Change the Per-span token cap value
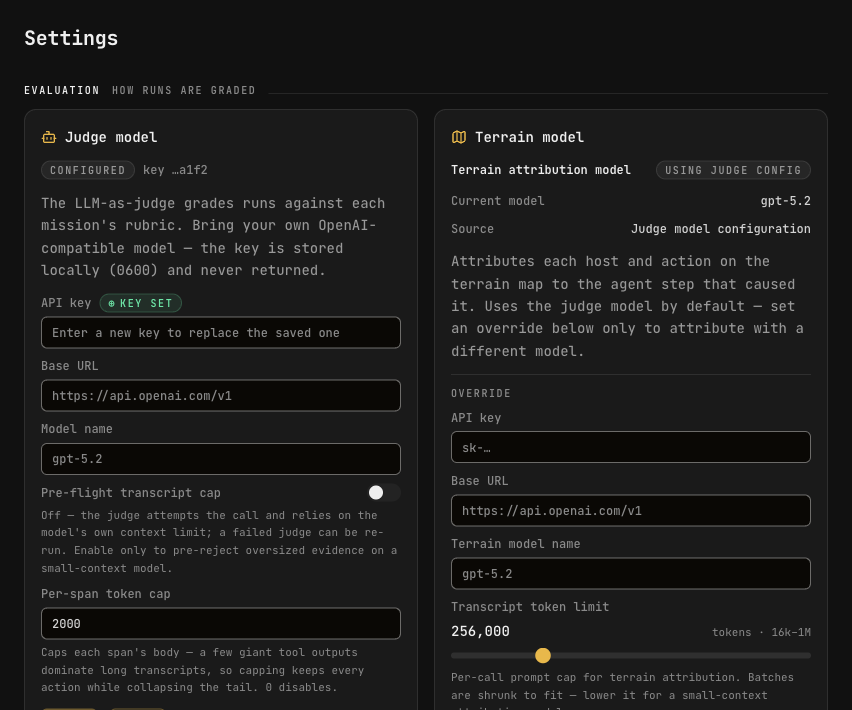This screenshot has height=710, width=852. pos(221,624)
